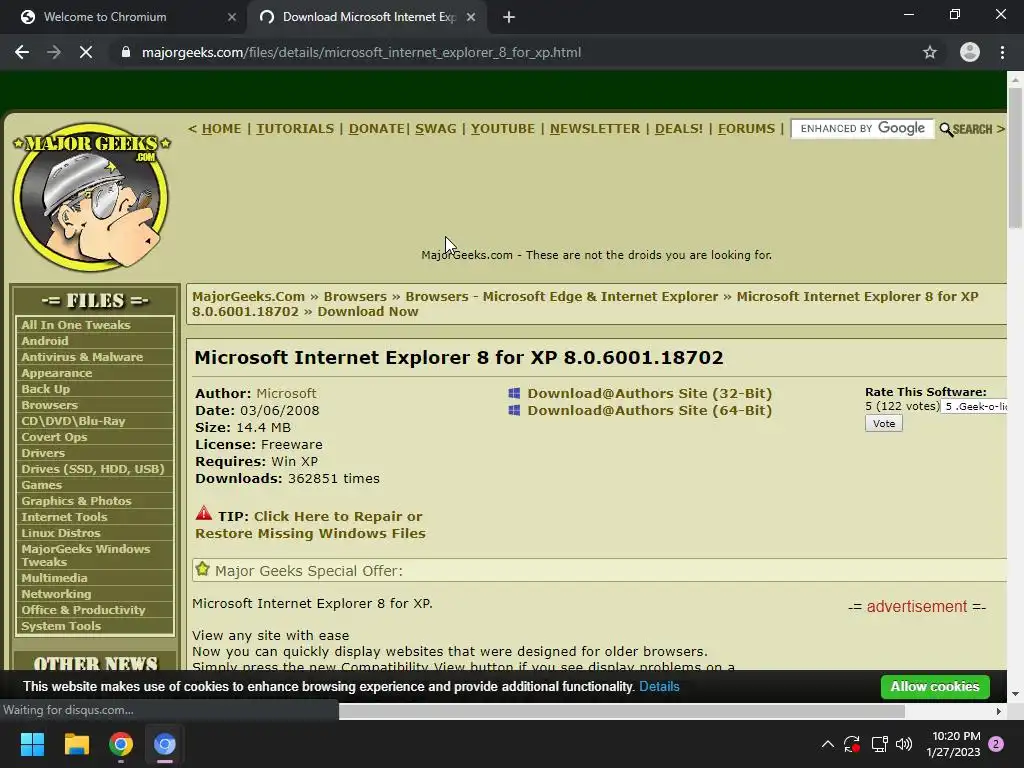1024x768 pixels.
Task: Open the Chromium profile avatar
Action: pyautogui.click(x=970, y=52)
